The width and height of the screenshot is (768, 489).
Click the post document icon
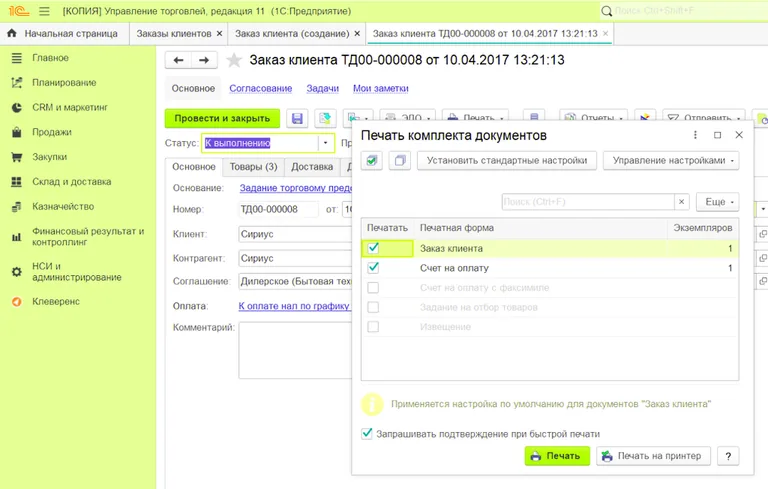coord(324,118)
